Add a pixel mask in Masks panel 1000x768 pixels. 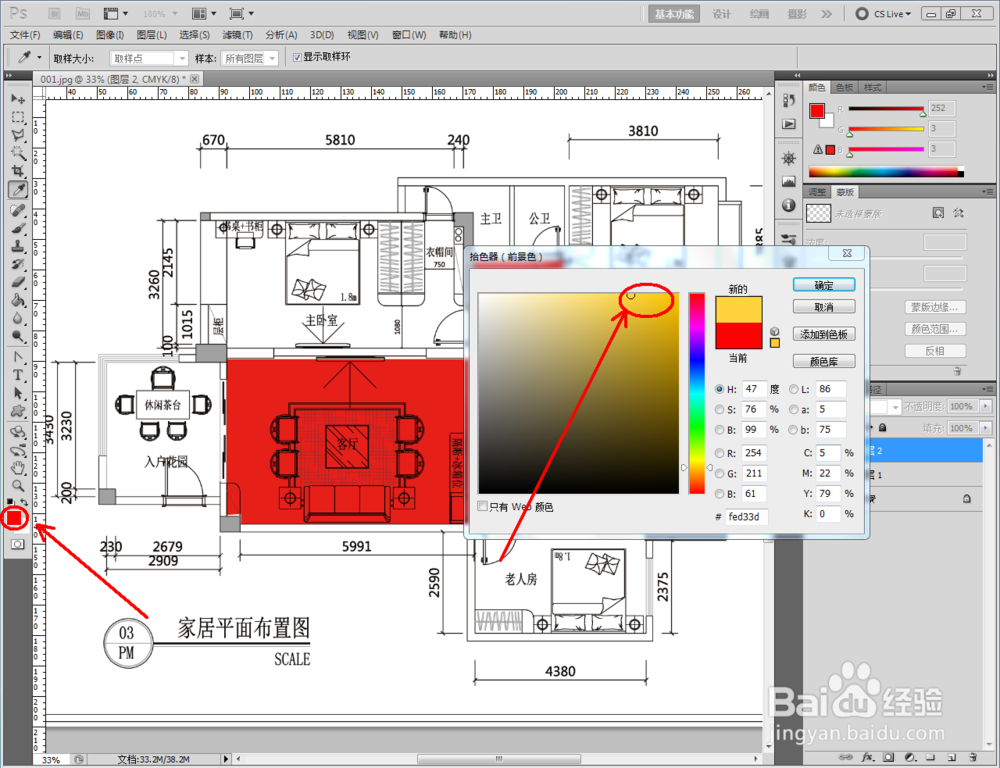coord(938,213)
